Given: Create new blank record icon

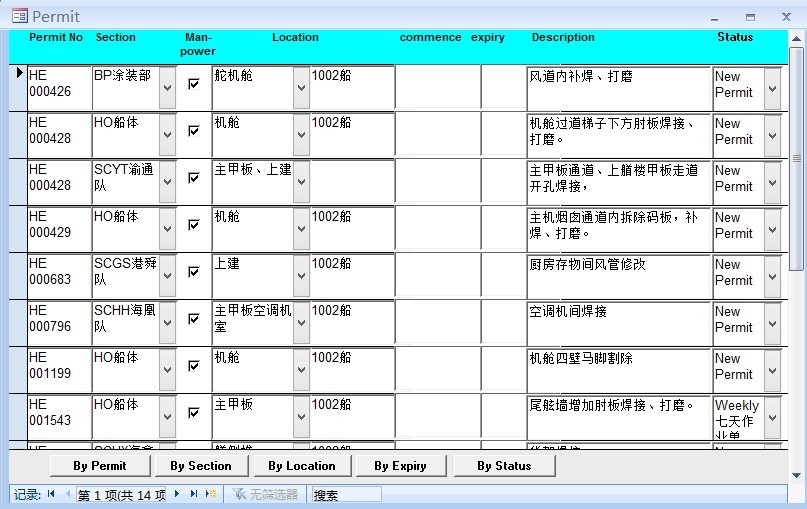Looking at the screenshot, I should click(210, 494).
